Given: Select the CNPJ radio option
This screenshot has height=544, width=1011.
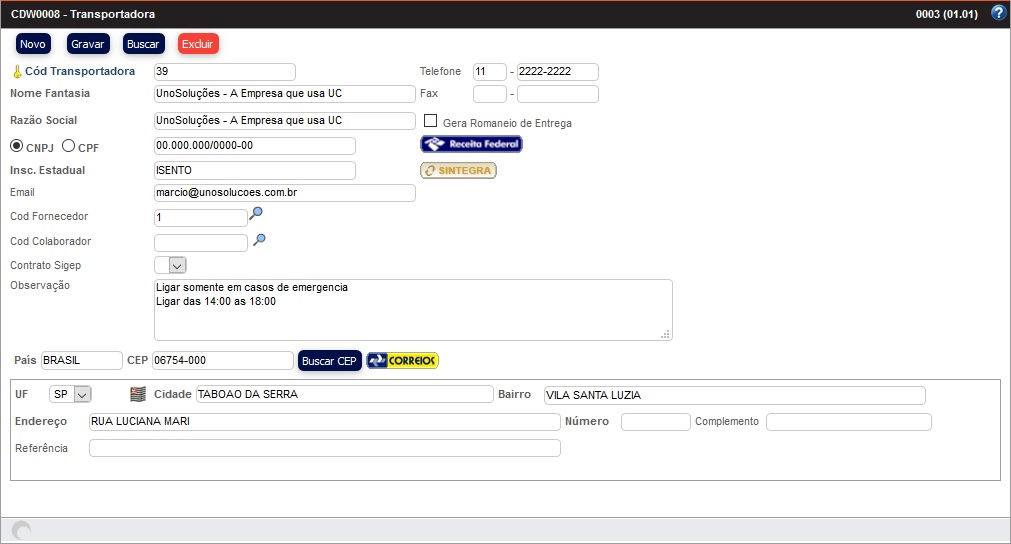Looking at the screenshot, I should click(x=17, y=146).
